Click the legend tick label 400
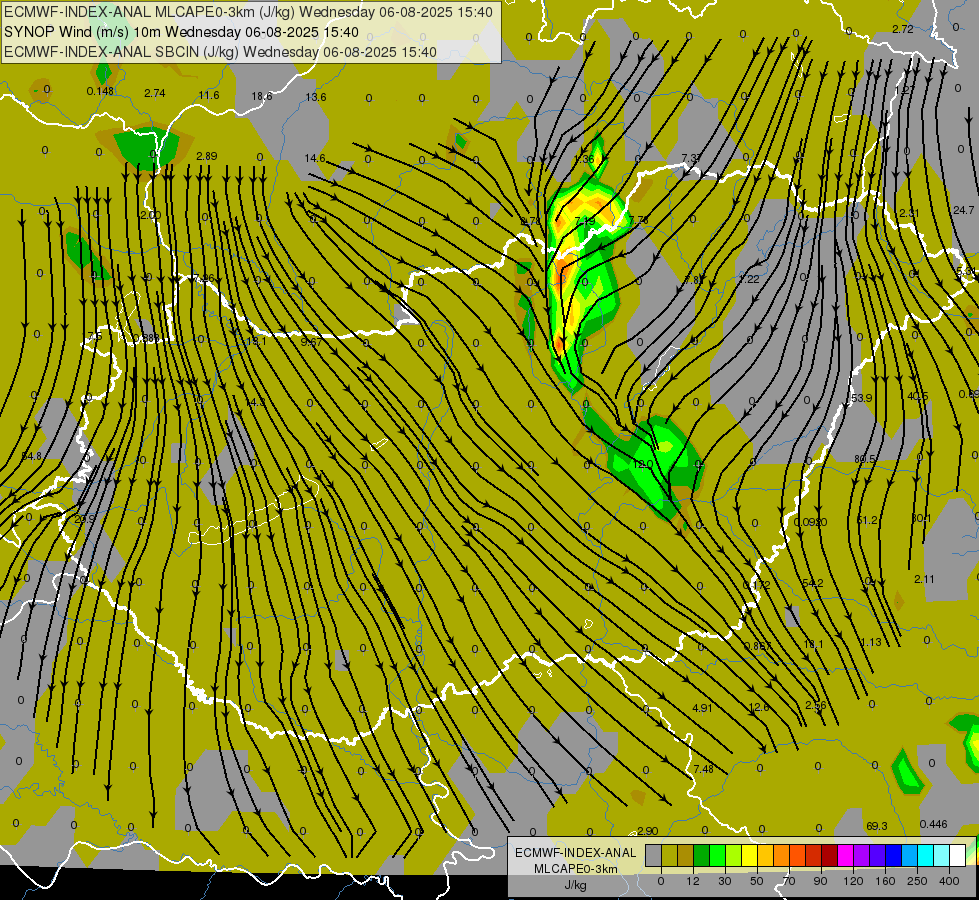This screenshot has height=900, width=979. coord(949,881)
